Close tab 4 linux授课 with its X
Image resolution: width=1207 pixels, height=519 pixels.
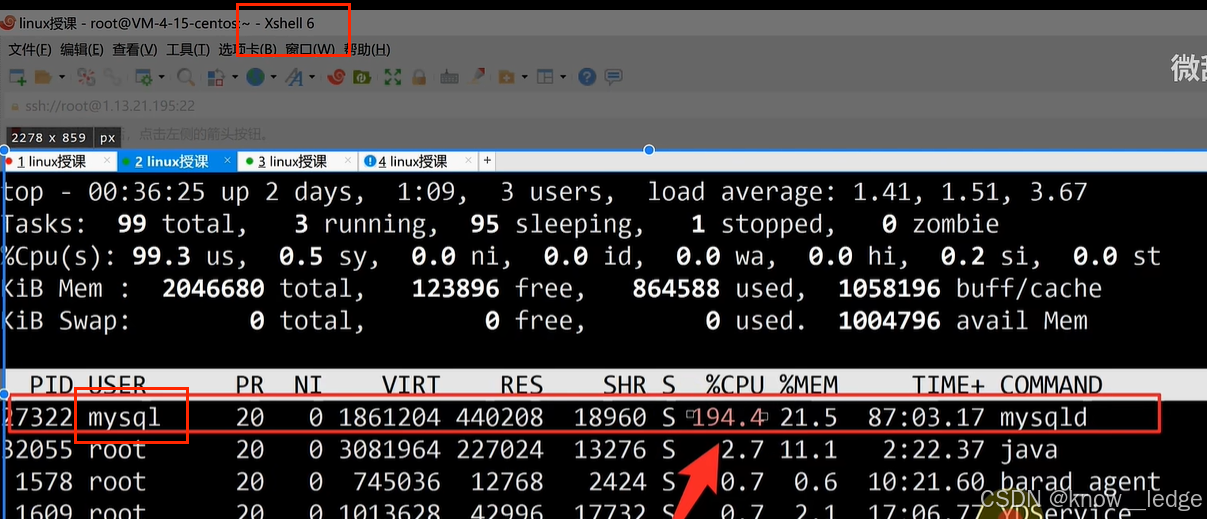tap(469, 161)
